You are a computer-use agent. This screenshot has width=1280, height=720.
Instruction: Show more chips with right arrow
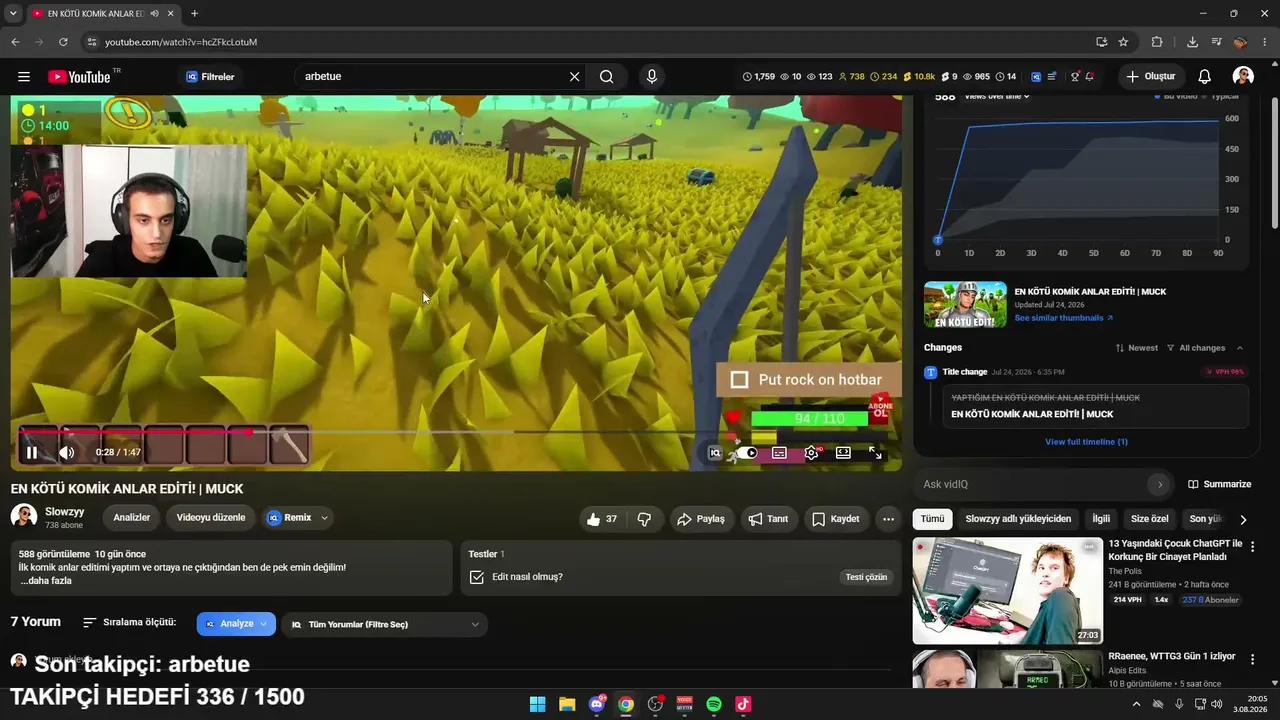tap(1243, 519)
